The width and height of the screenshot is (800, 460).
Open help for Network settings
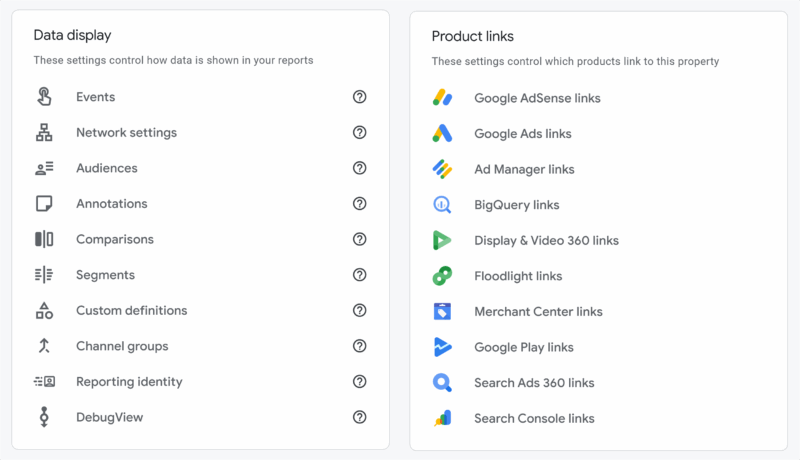pos(360,133)
